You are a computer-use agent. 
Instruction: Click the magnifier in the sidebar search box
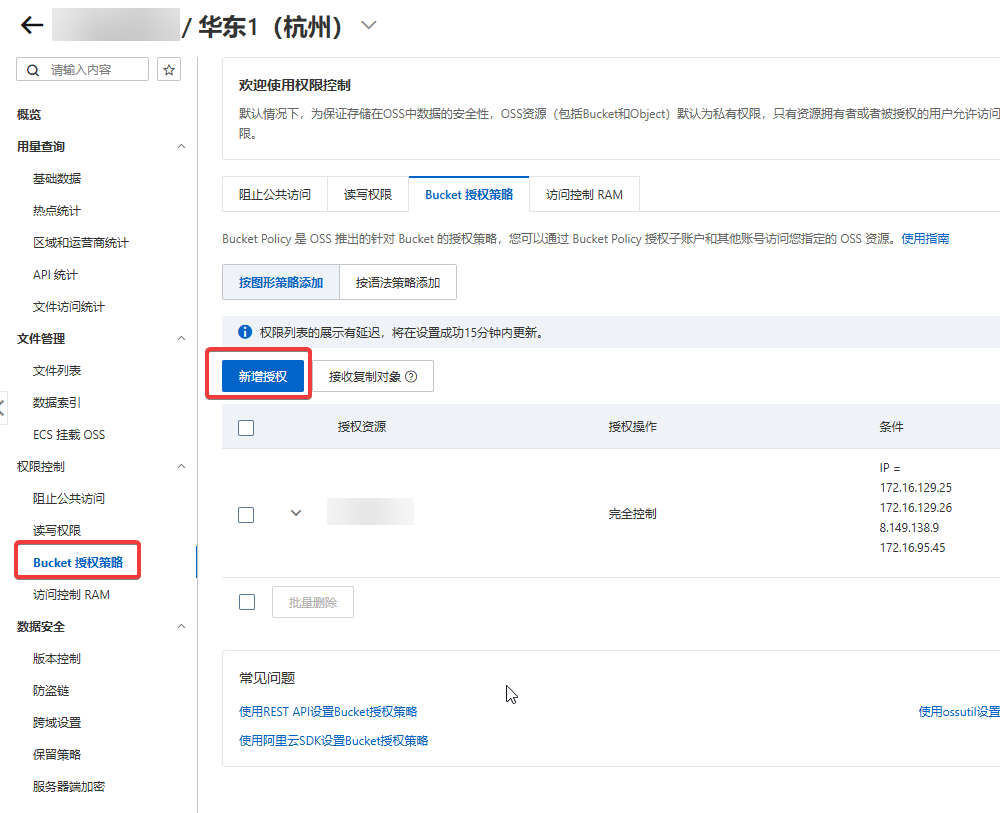coord(34,69)
